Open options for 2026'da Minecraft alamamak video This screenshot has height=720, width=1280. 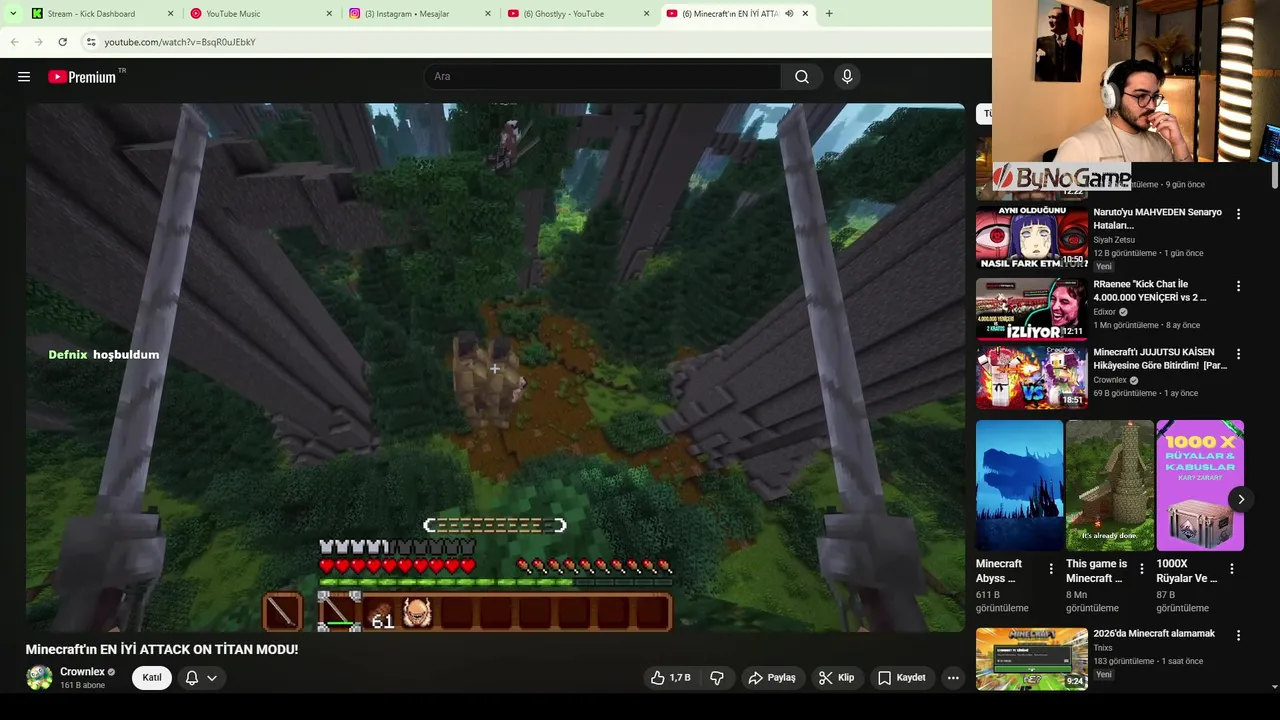click(1238, 635)
